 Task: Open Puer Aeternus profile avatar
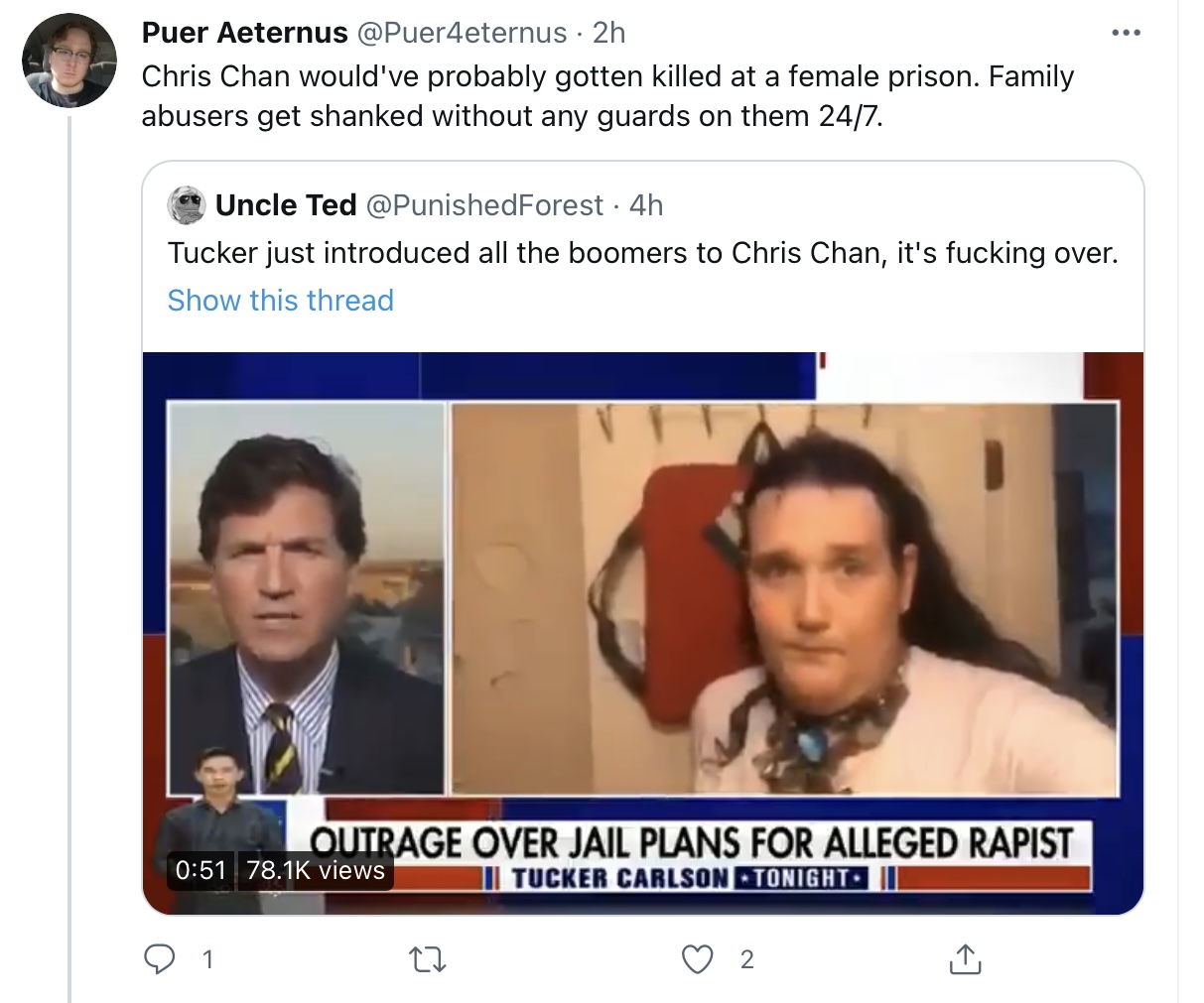tap(69, 60)
